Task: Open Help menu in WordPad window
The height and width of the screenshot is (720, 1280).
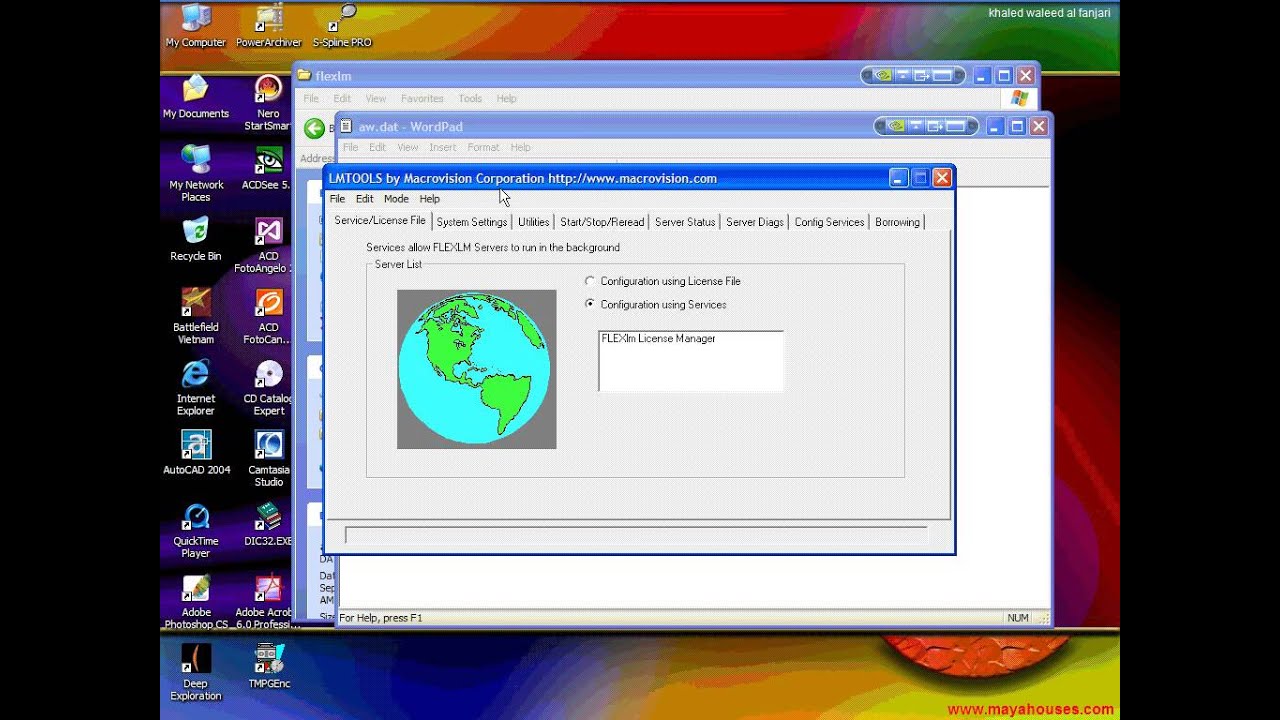Action: (x=520, y=148)
